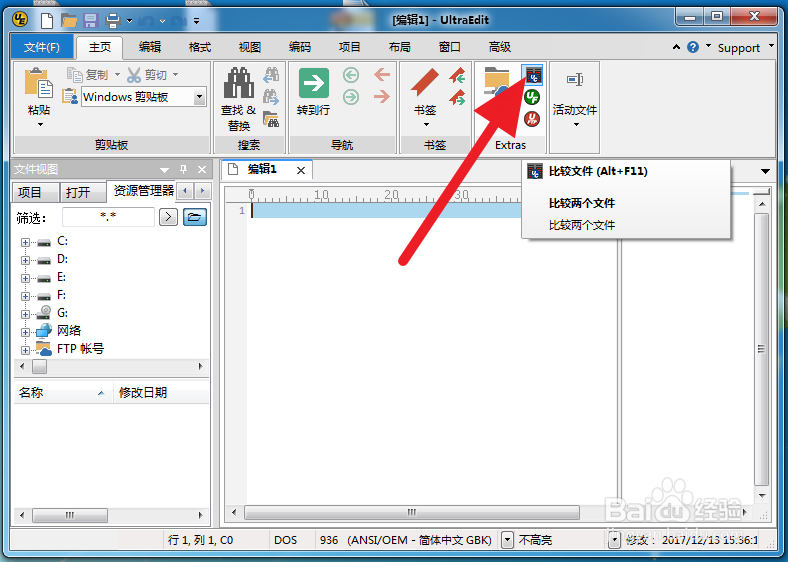The image size is (788, 562).
Task: Click the green Go to line icon
Action: pyautogui.click(x=314, y=83)
